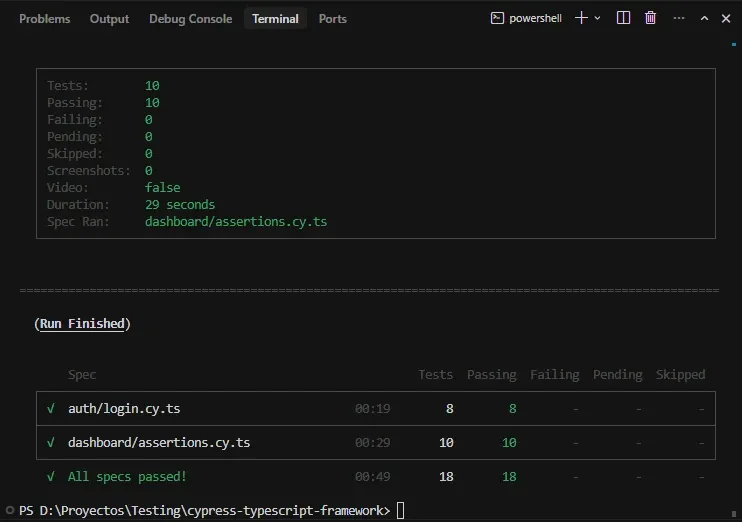Close the terminal panel
Screen dimensions: 742x522
(x=726, y=18)
